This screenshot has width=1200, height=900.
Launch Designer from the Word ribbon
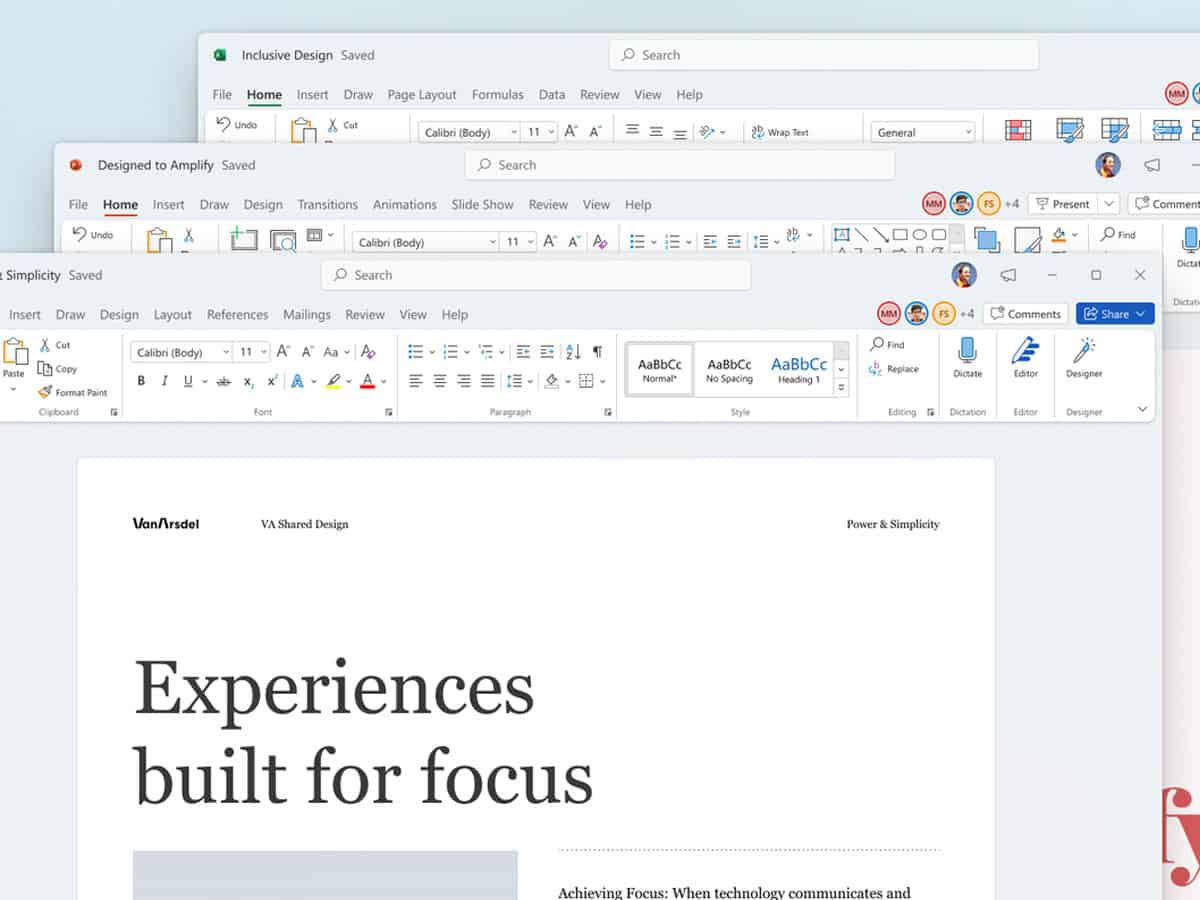pyautogui.click(x=1084, y=351)
